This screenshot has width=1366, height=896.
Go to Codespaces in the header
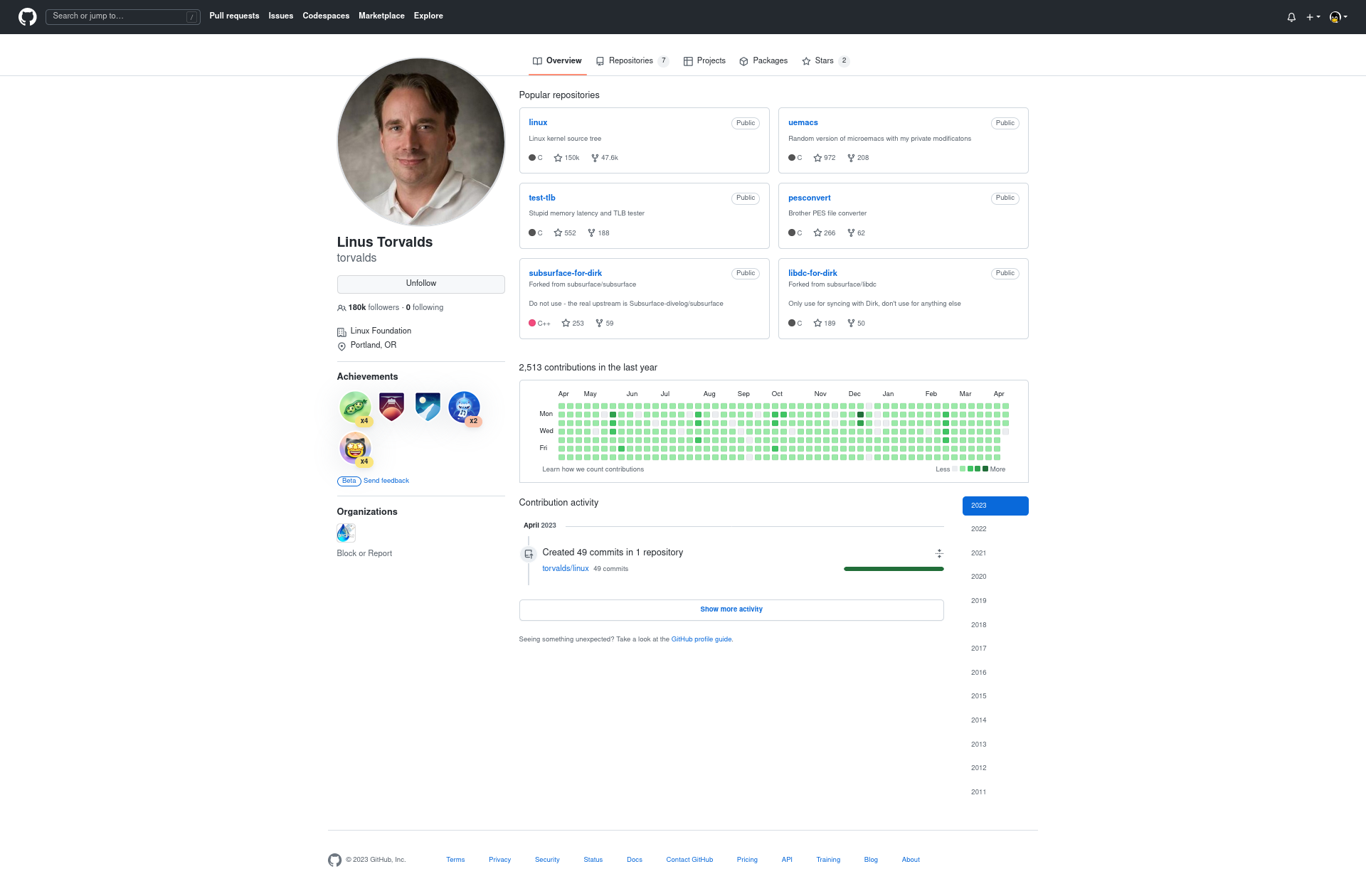(x=326, y=16)
